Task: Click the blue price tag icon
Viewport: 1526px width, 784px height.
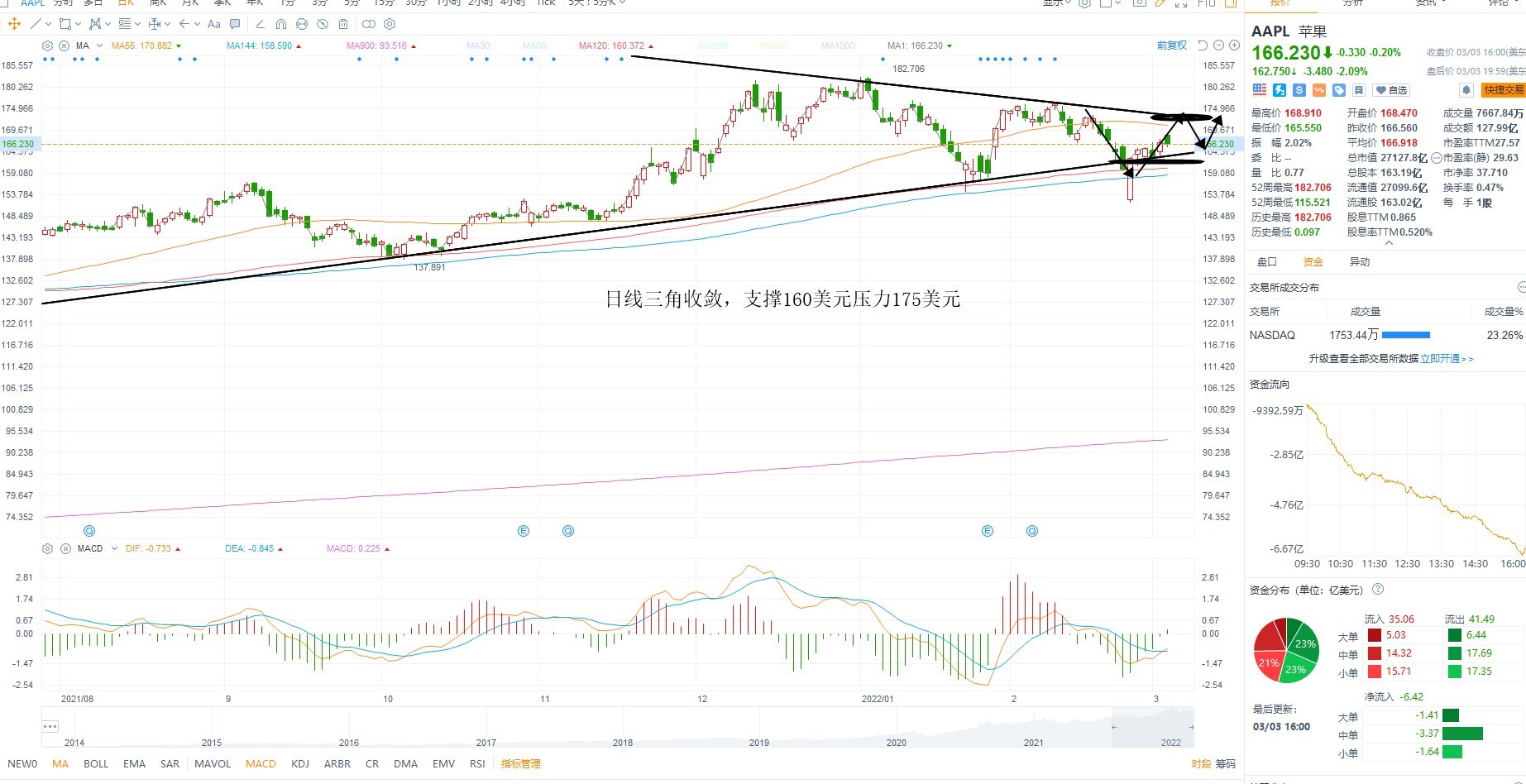Action: pos(1339,89)
